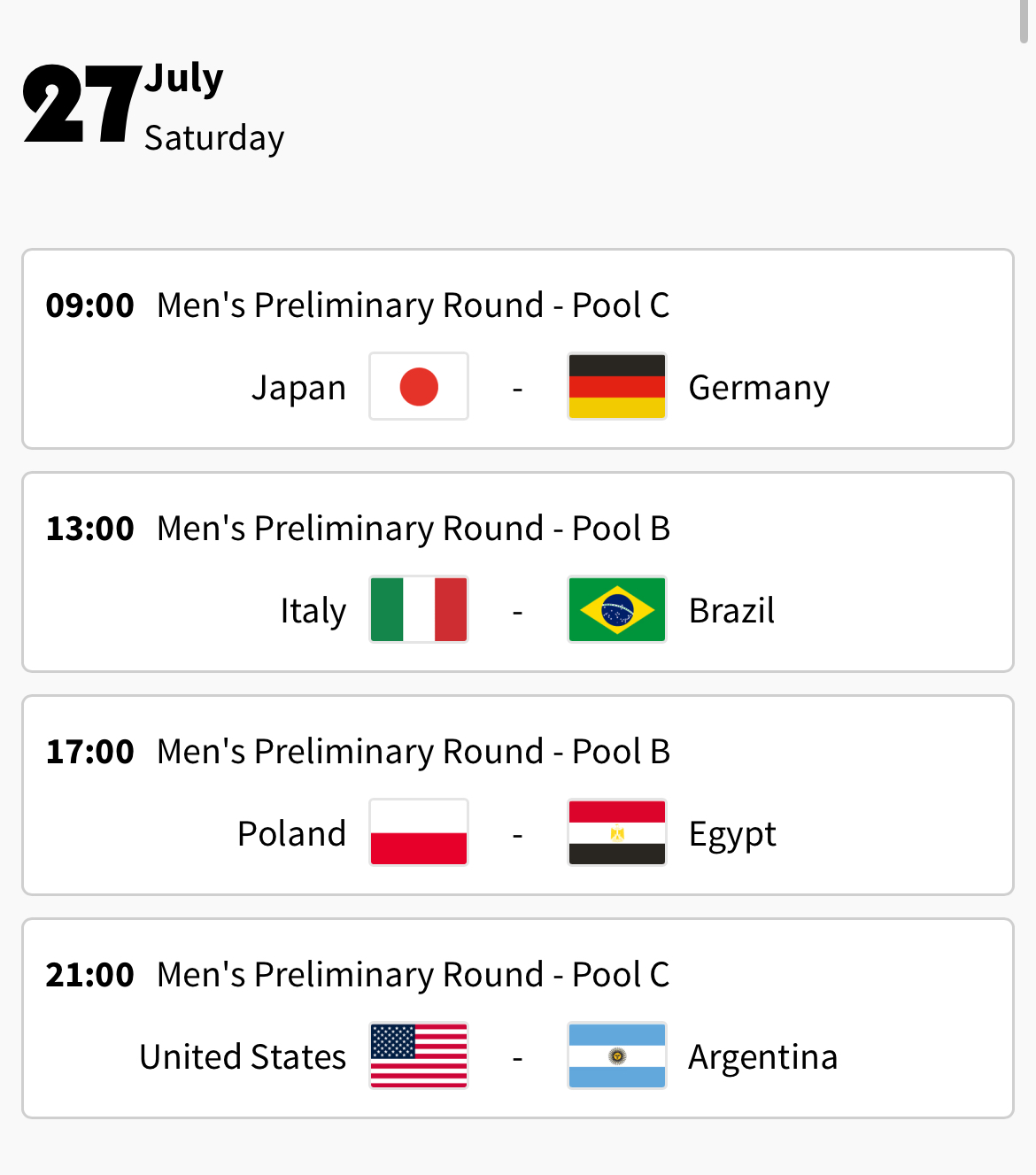Select the 17:00 Poland versus Egypt title
This screenshot has height=1175, width=1036.
[413, 752]
